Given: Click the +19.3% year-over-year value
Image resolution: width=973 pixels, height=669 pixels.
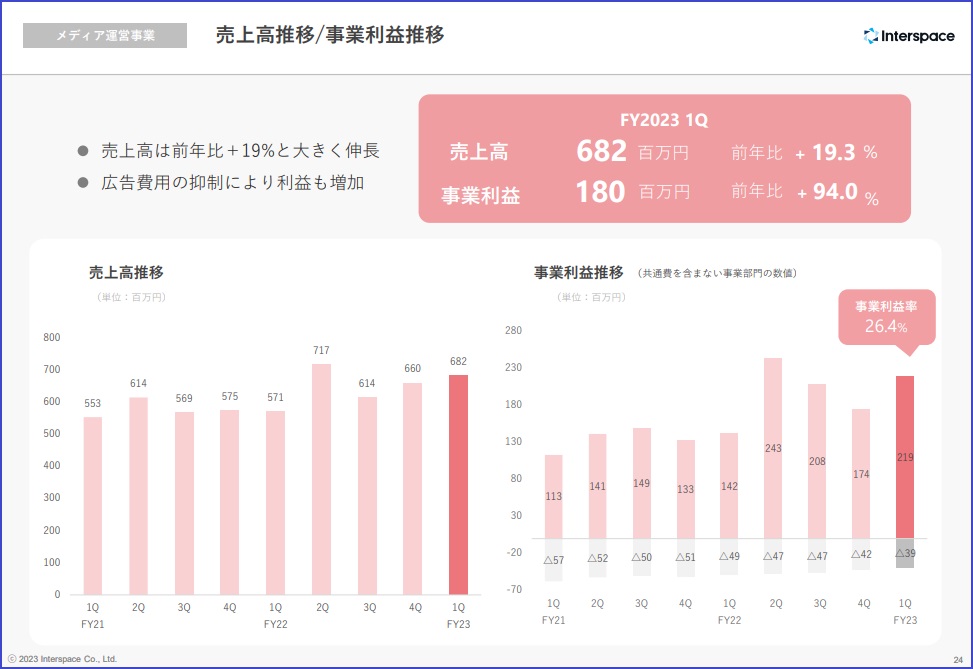Looking at the screenshot, I should 836,152.
